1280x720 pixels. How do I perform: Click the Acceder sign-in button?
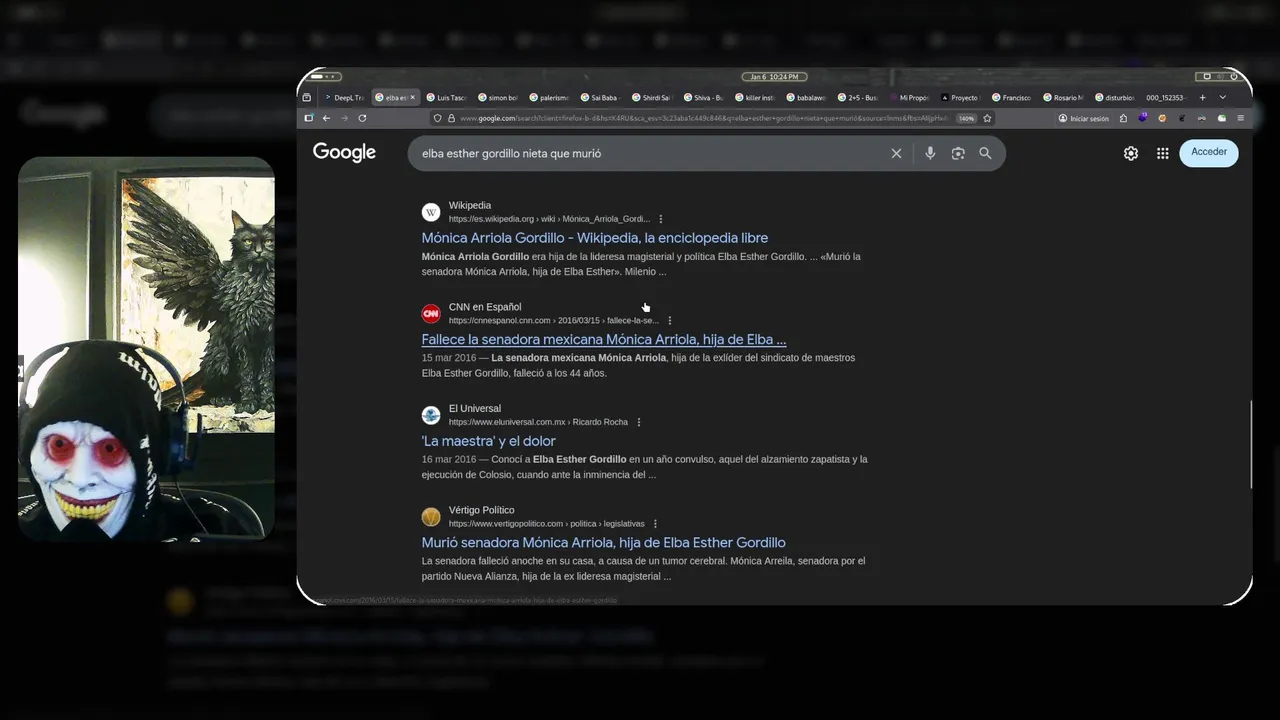[1209, 152]
